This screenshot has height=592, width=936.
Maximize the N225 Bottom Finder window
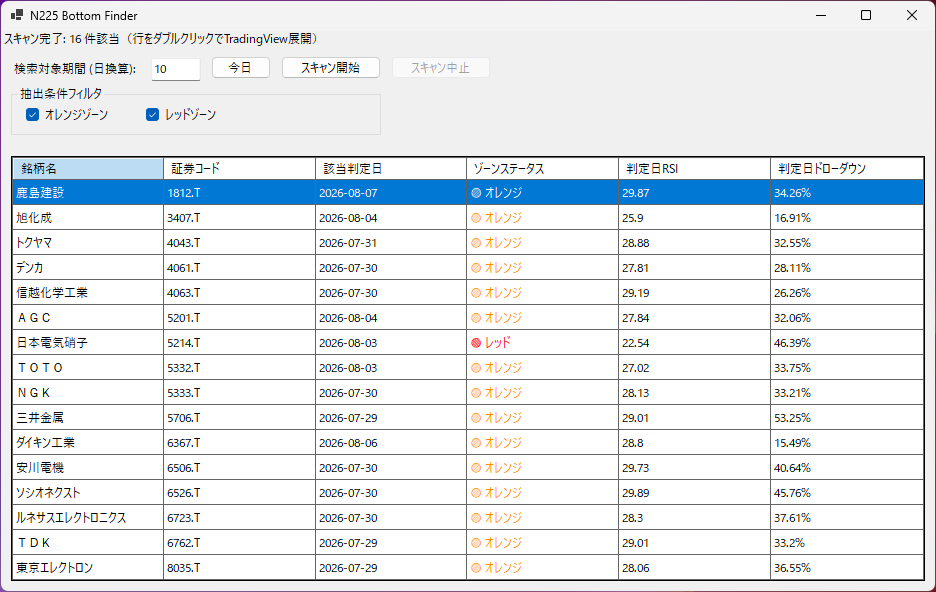coord(866,16)
